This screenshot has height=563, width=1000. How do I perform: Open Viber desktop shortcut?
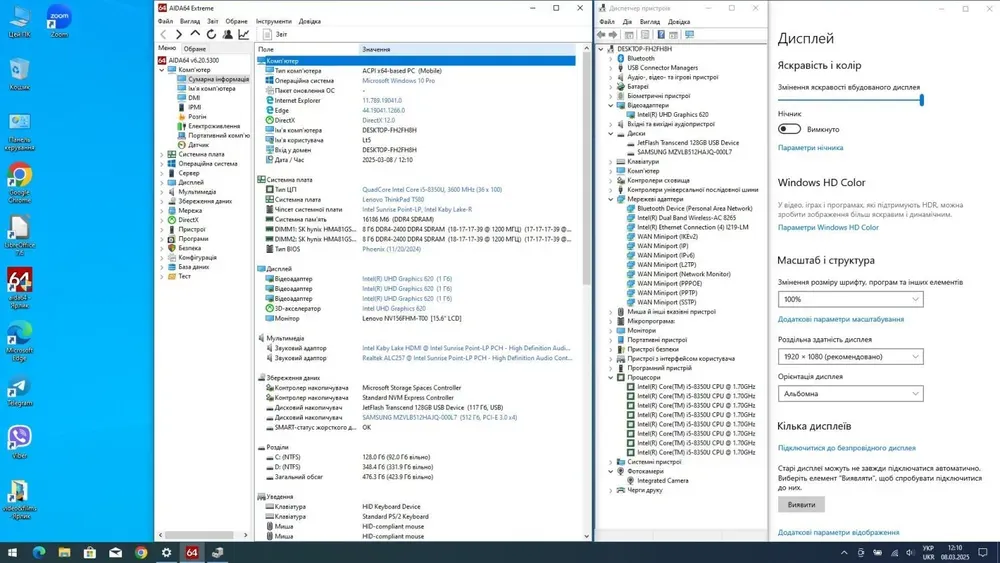tap(19, 438)
